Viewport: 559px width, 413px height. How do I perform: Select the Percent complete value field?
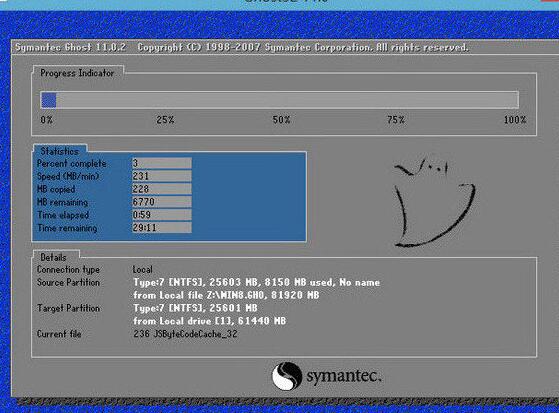click(x=162, y=163)
